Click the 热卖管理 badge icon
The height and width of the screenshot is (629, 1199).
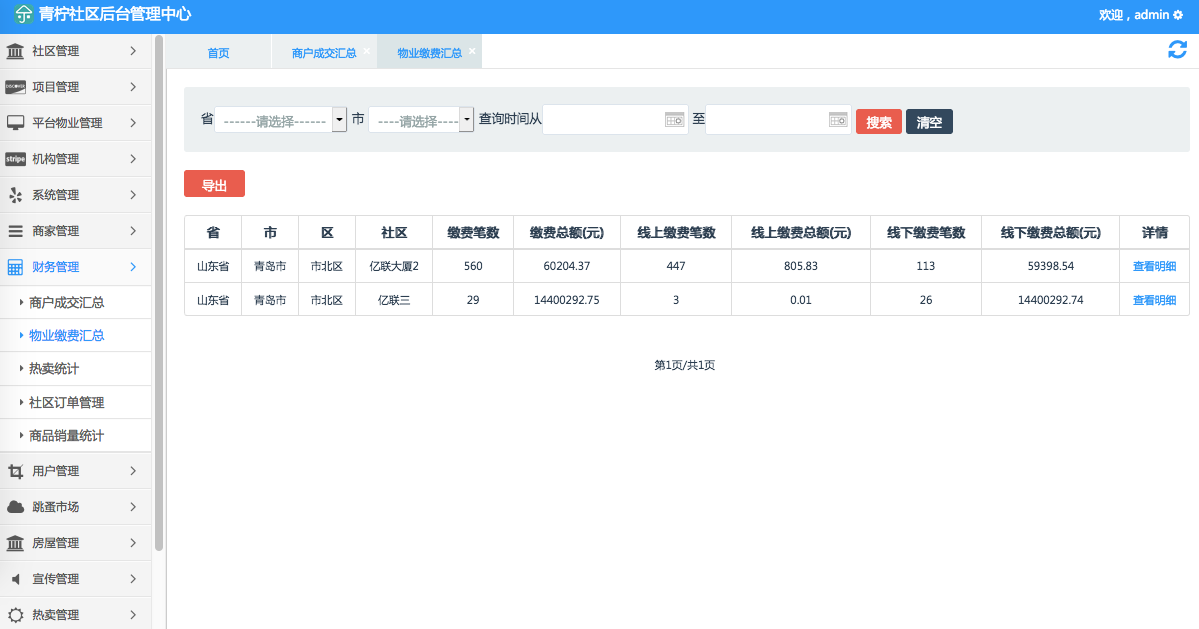(x=15, y=614)
